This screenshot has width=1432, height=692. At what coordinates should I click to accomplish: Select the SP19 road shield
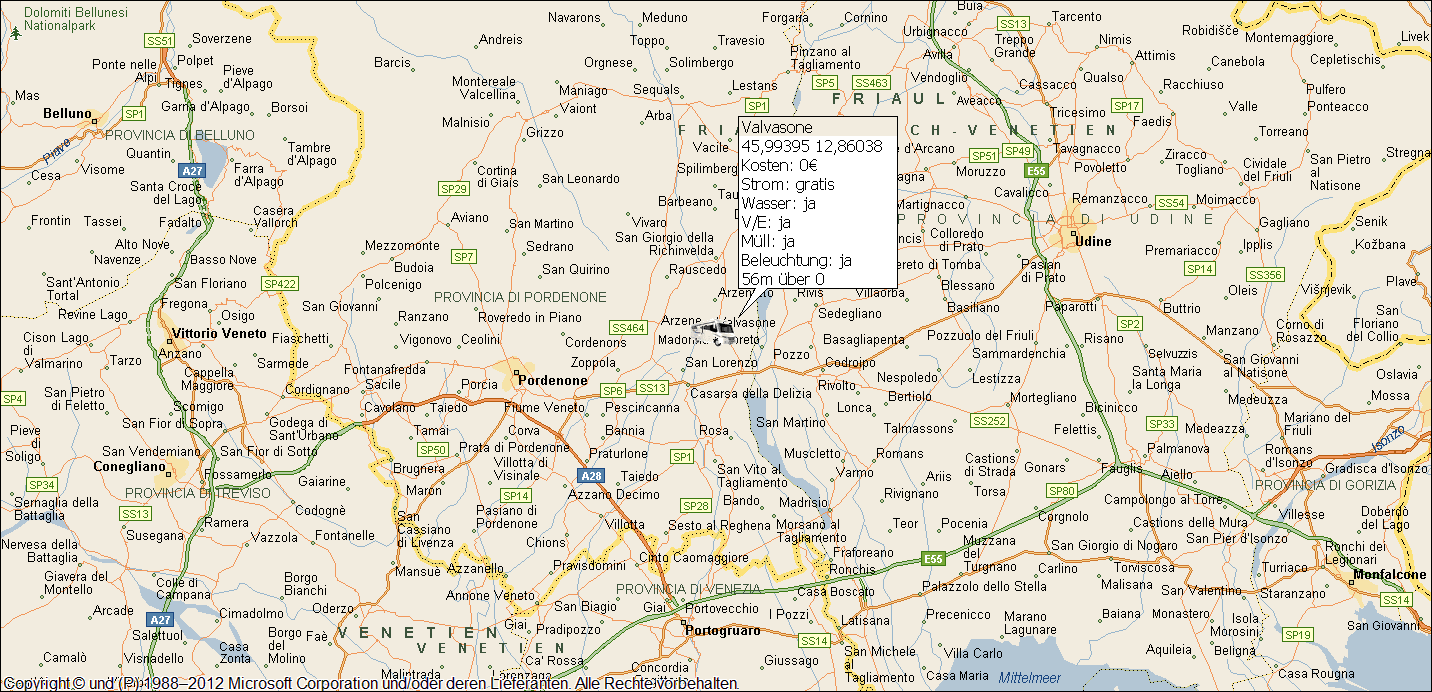(1297, 634)
